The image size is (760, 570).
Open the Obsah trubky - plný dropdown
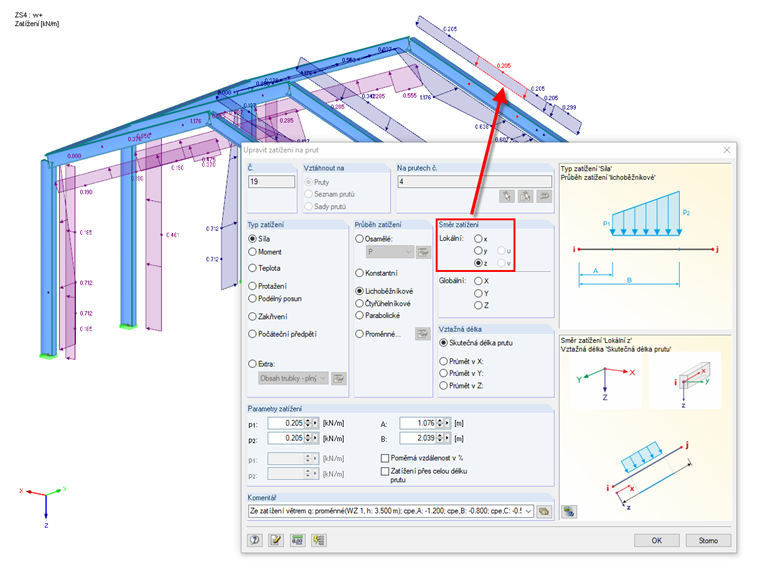pyautogui.click(x=323, y=379)
